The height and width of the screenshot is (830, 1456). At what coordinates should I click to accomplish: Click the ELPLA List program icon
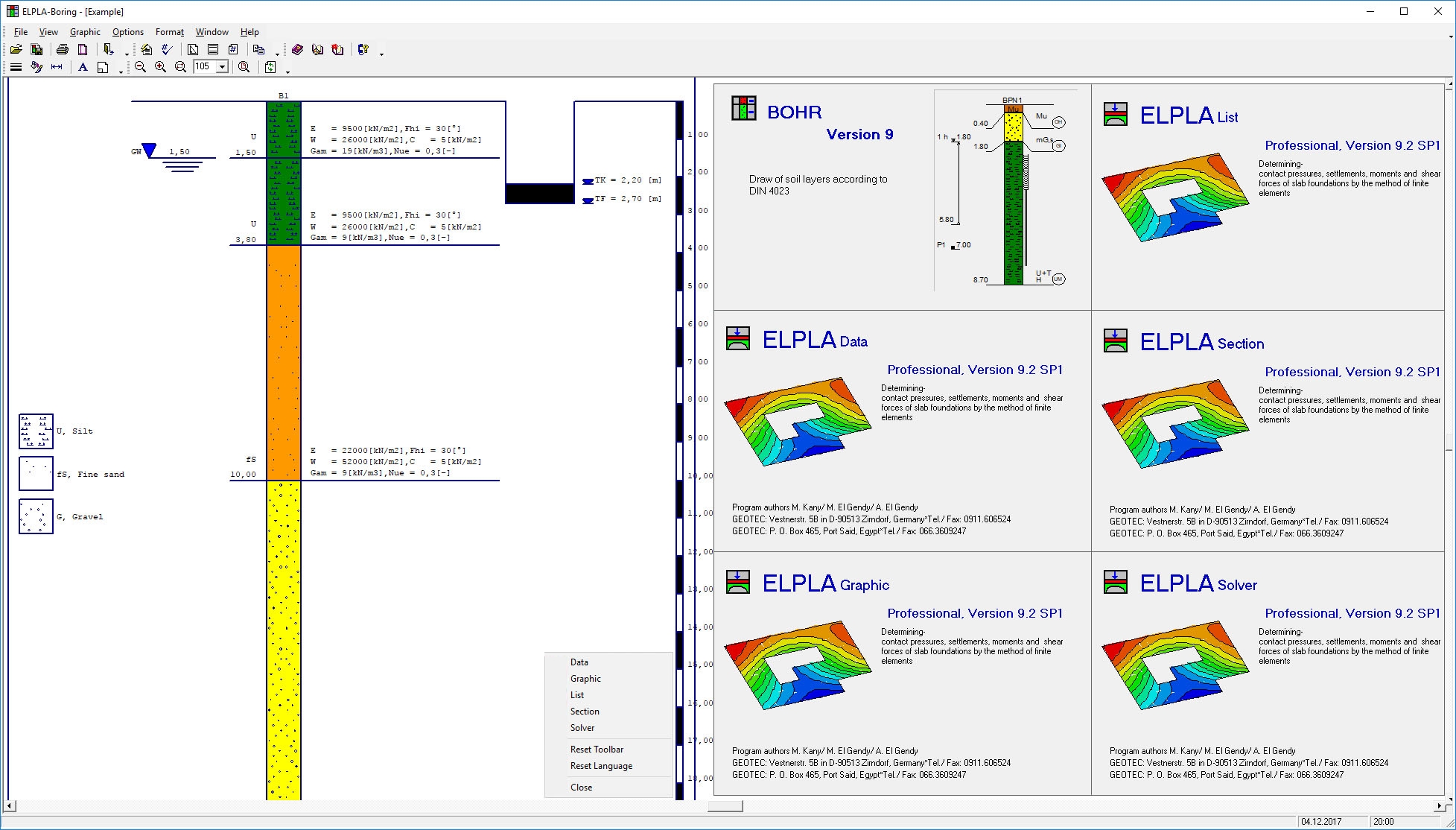tap(1115, 114)
